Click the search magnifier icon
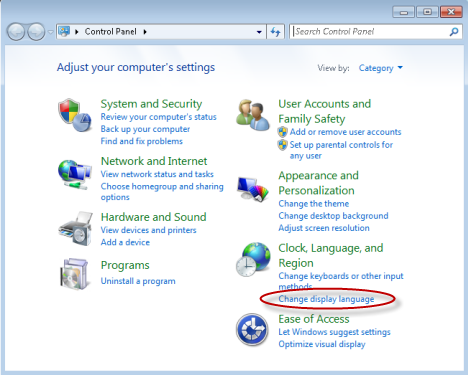This screenshot has height=375, width=468. pyautogui.click(x=454, y=32)
